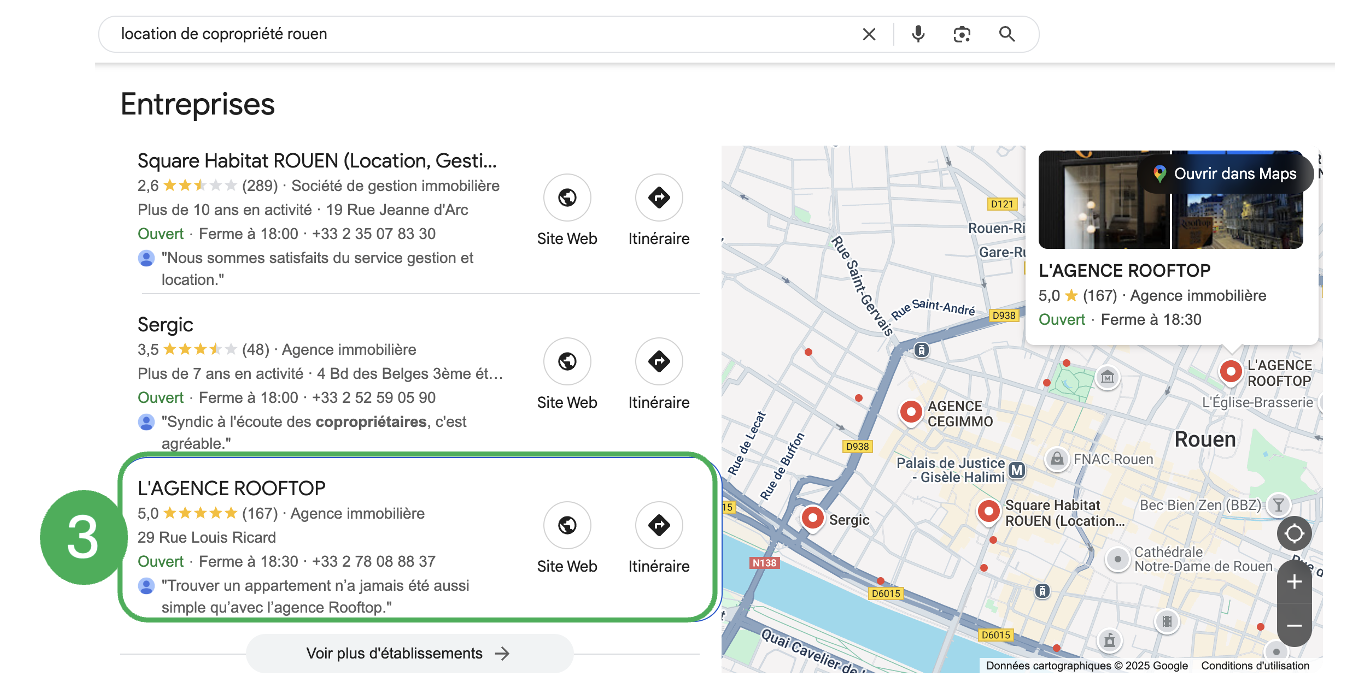This screenshot has width=1370, height=696.
Task: Get directions to L'AGENCE ROOFTOP
Action: click(659, 526)
